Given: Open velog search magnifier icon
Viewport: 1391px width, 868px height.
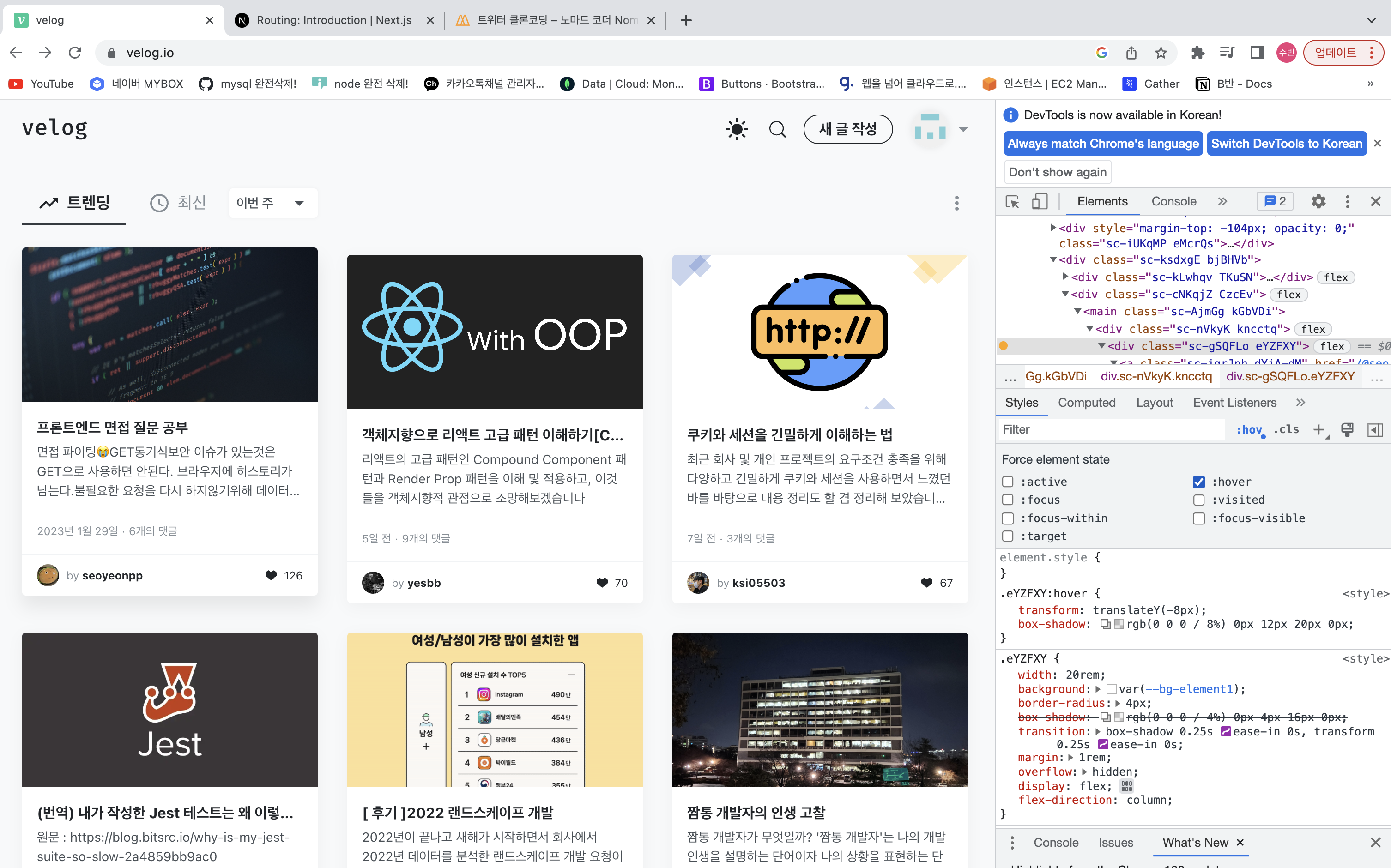Looking at the screenshot, I should [777, 129].
